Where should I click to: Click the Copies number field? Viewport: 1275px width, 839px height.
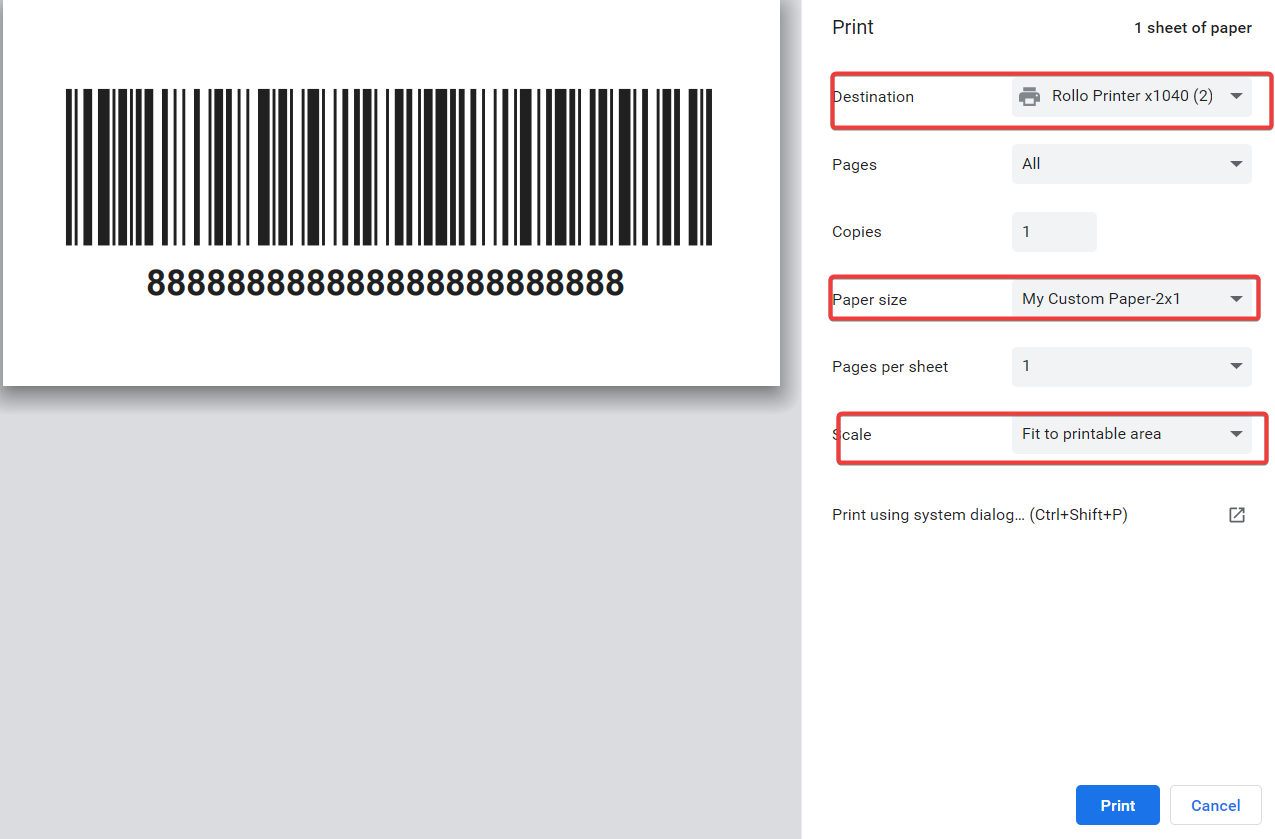[1054, 232]
